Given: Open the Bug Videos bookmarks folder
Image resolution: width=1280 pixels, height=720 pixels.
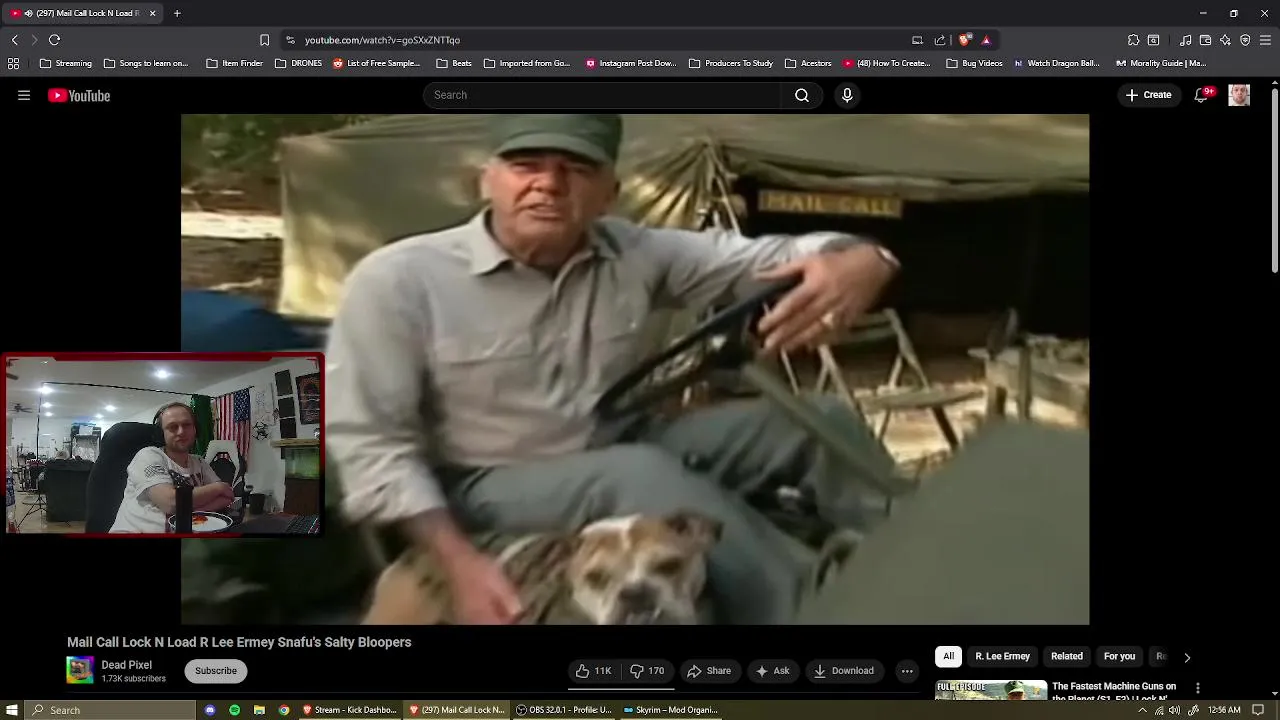Looking at the screenshot, I should [x=974, y=63].
